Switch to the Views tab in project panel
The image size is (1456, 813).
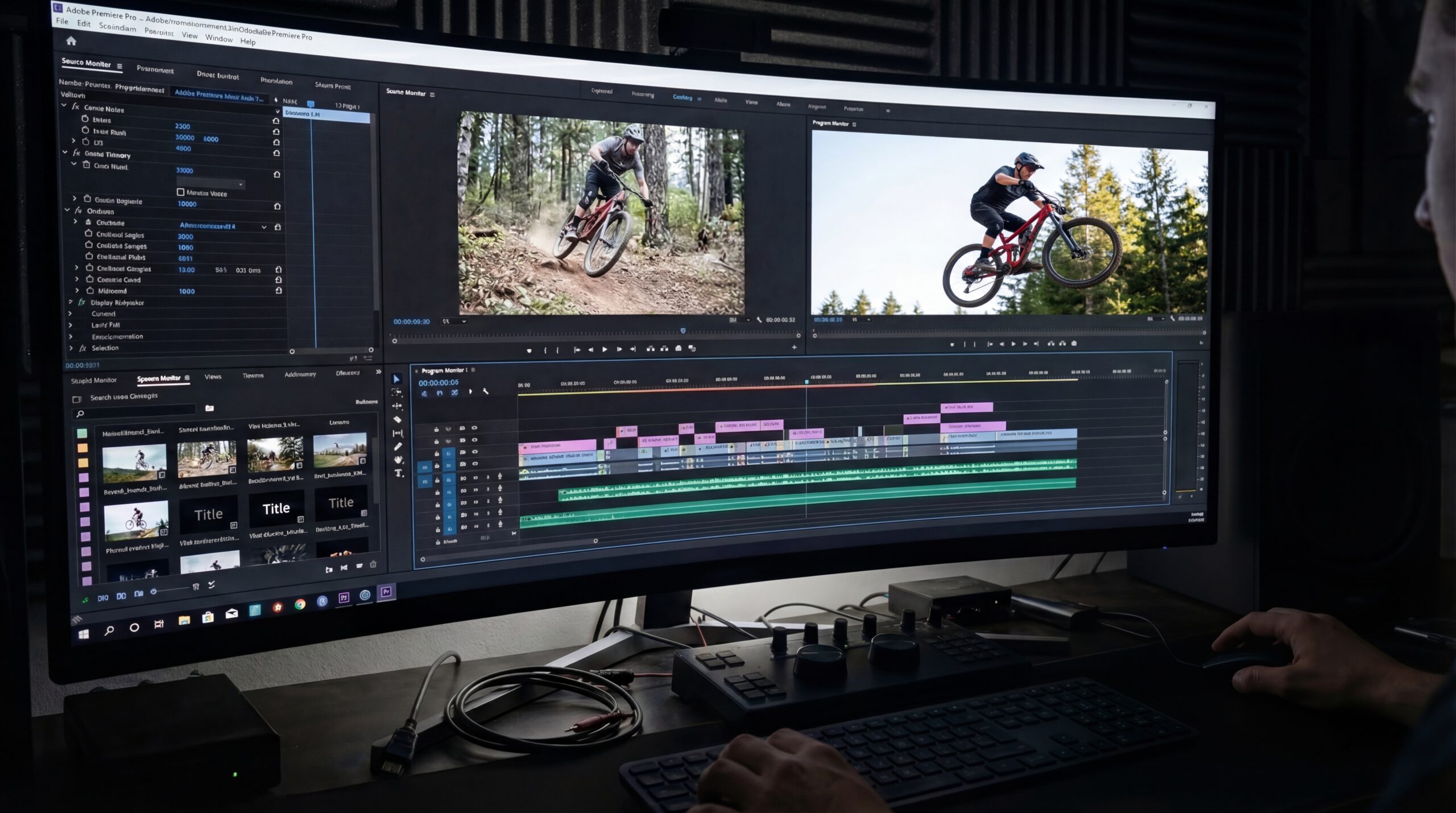coord(213,377)
